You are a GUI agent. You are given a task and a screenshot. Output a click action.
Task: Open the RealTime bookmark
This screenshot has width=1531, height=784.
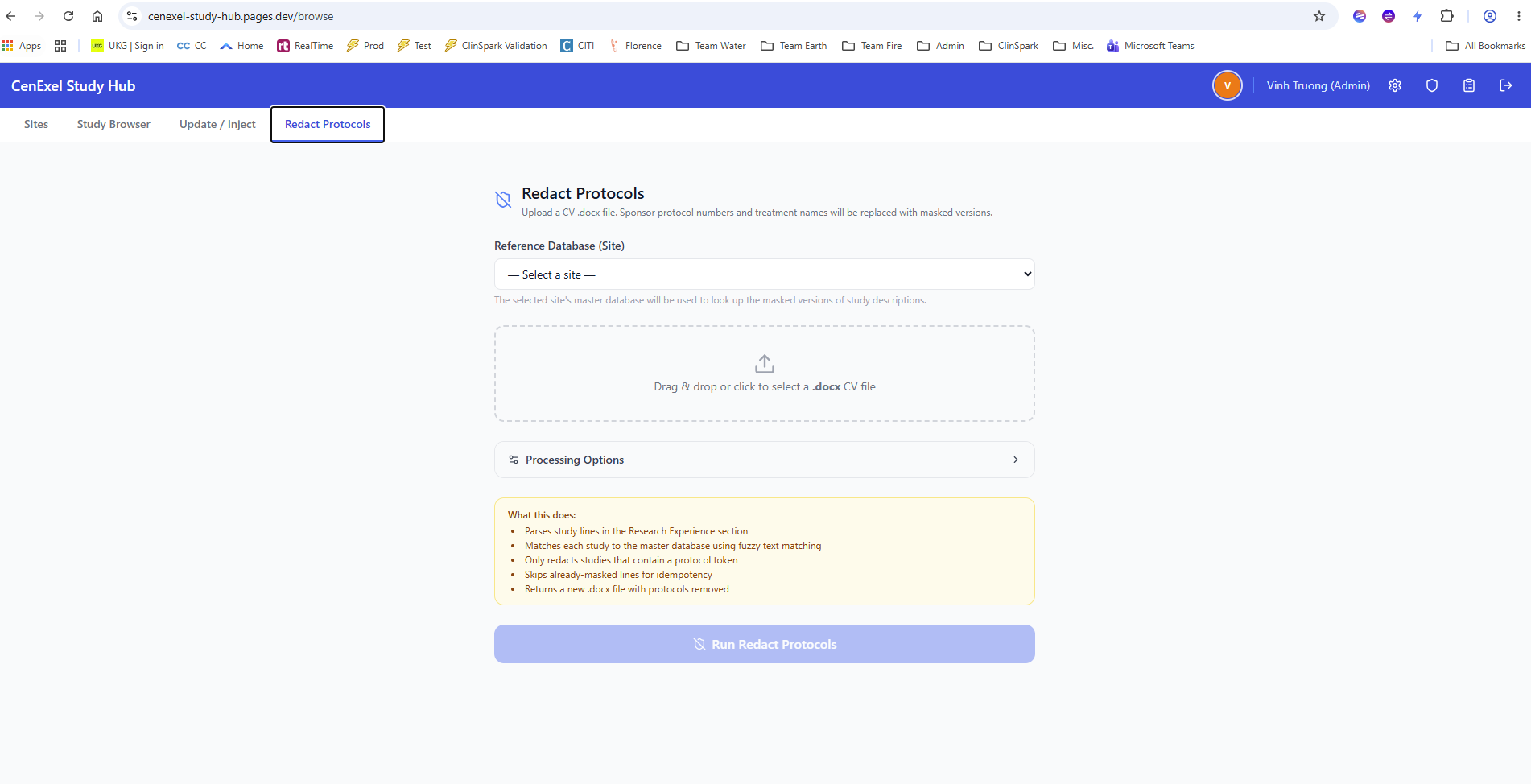pos(305,46)
